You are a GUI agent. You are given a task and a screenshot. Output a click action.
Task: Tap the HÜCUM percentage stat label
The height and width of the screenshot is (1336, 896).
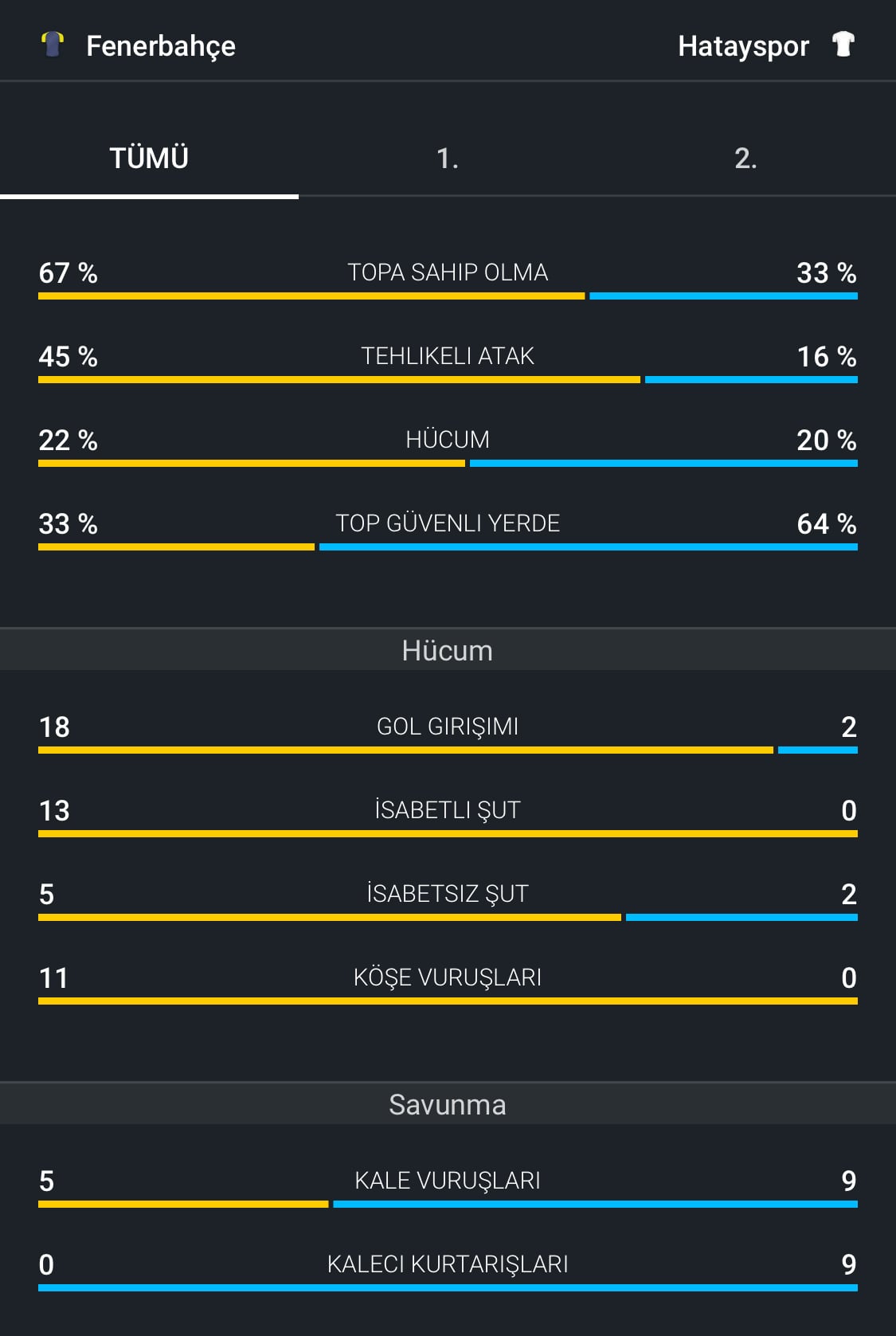[448, 439]
